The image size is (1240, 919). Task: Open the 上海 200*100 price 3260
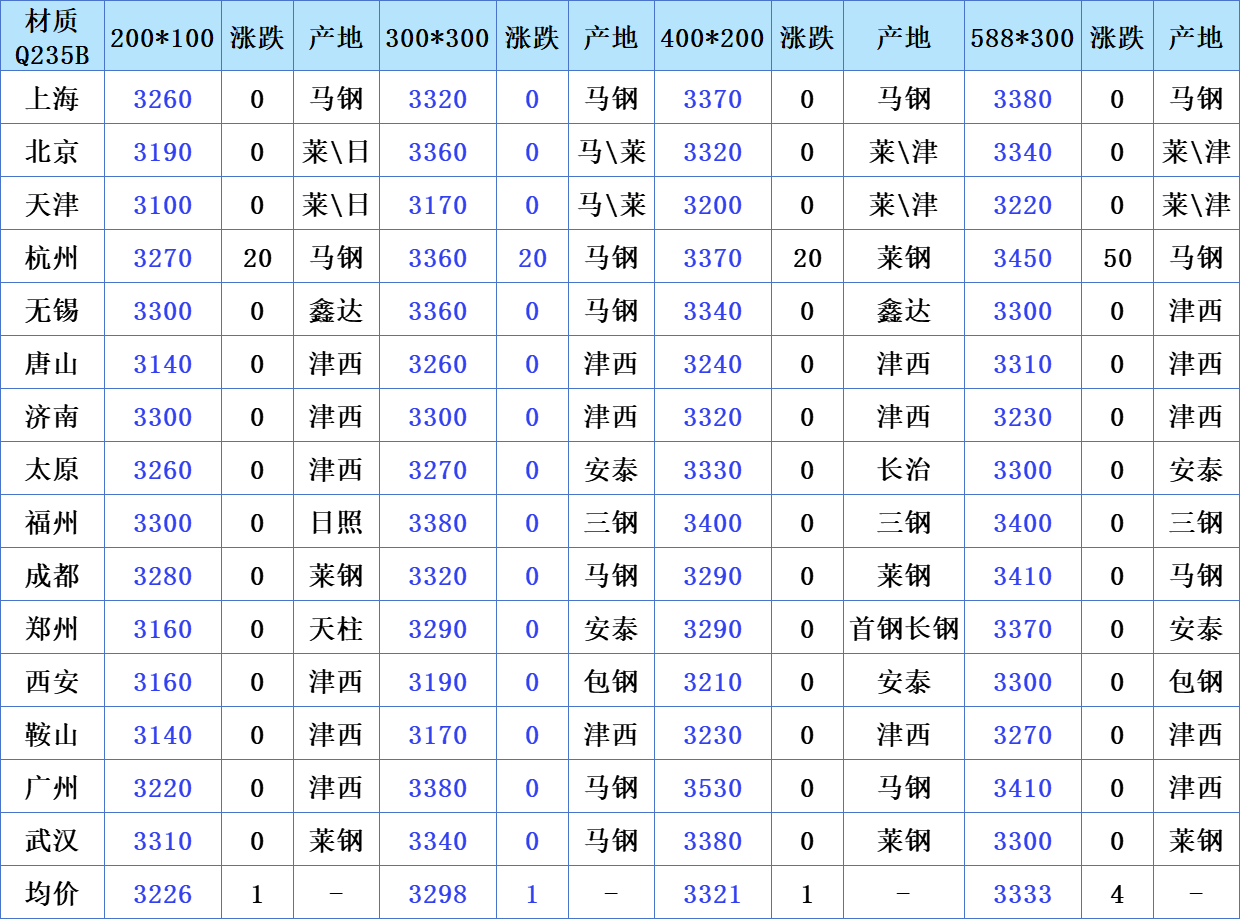(162, 99)
